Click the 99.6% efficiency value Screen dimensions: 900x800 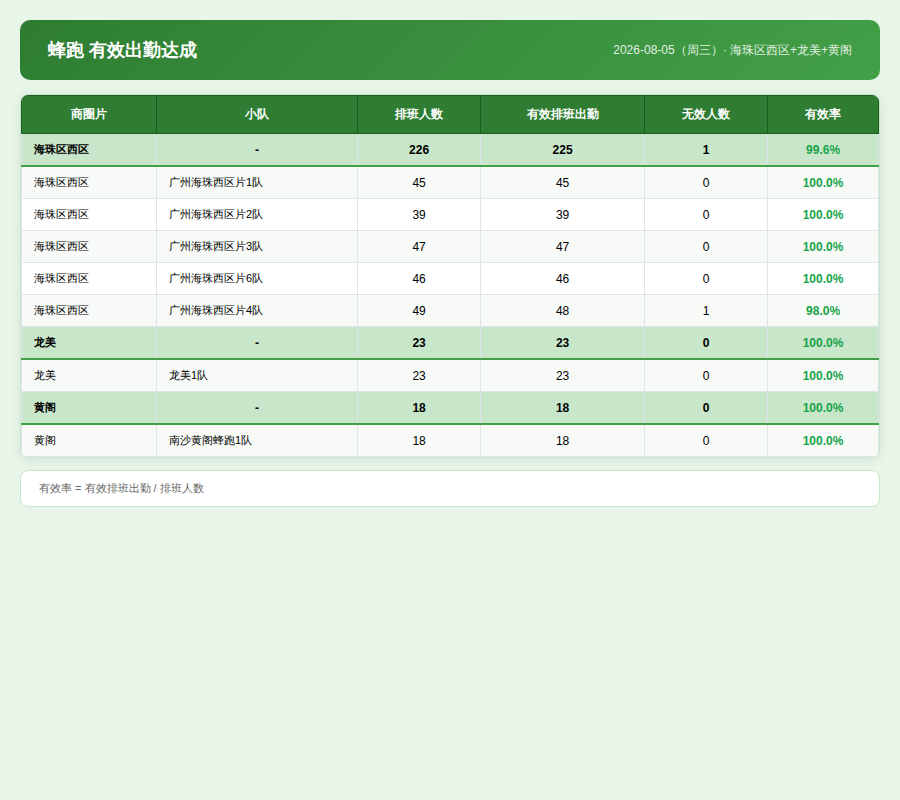[x=823, y=150]
